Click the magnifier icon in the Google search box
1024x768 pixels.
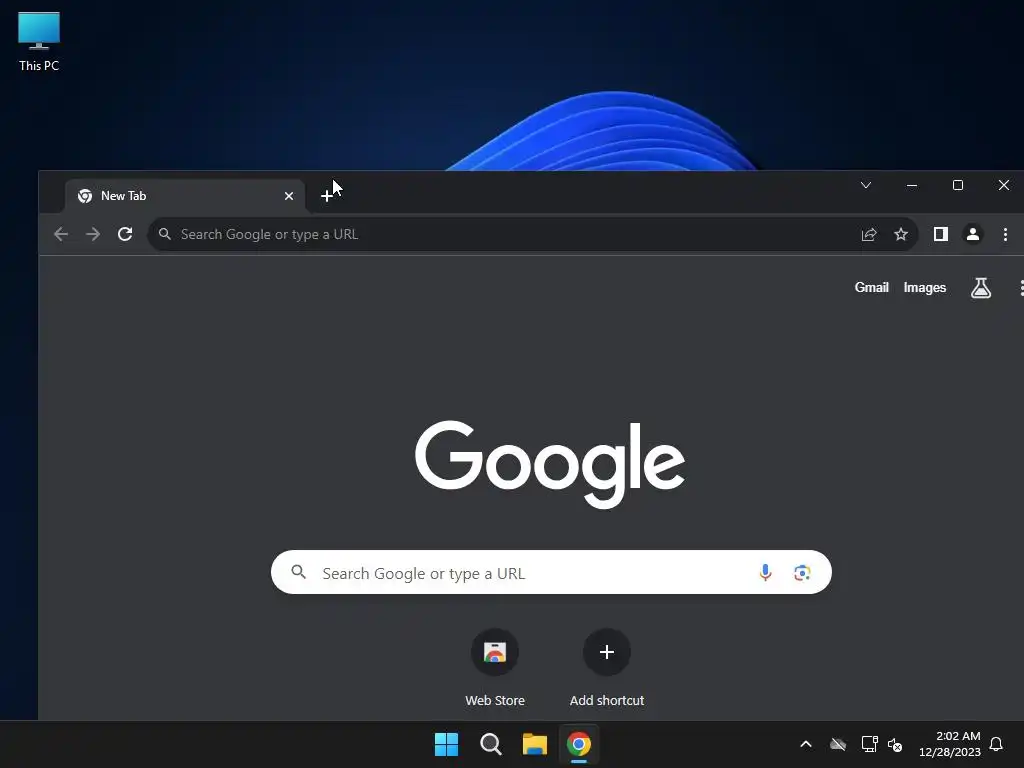pos(298,572)
